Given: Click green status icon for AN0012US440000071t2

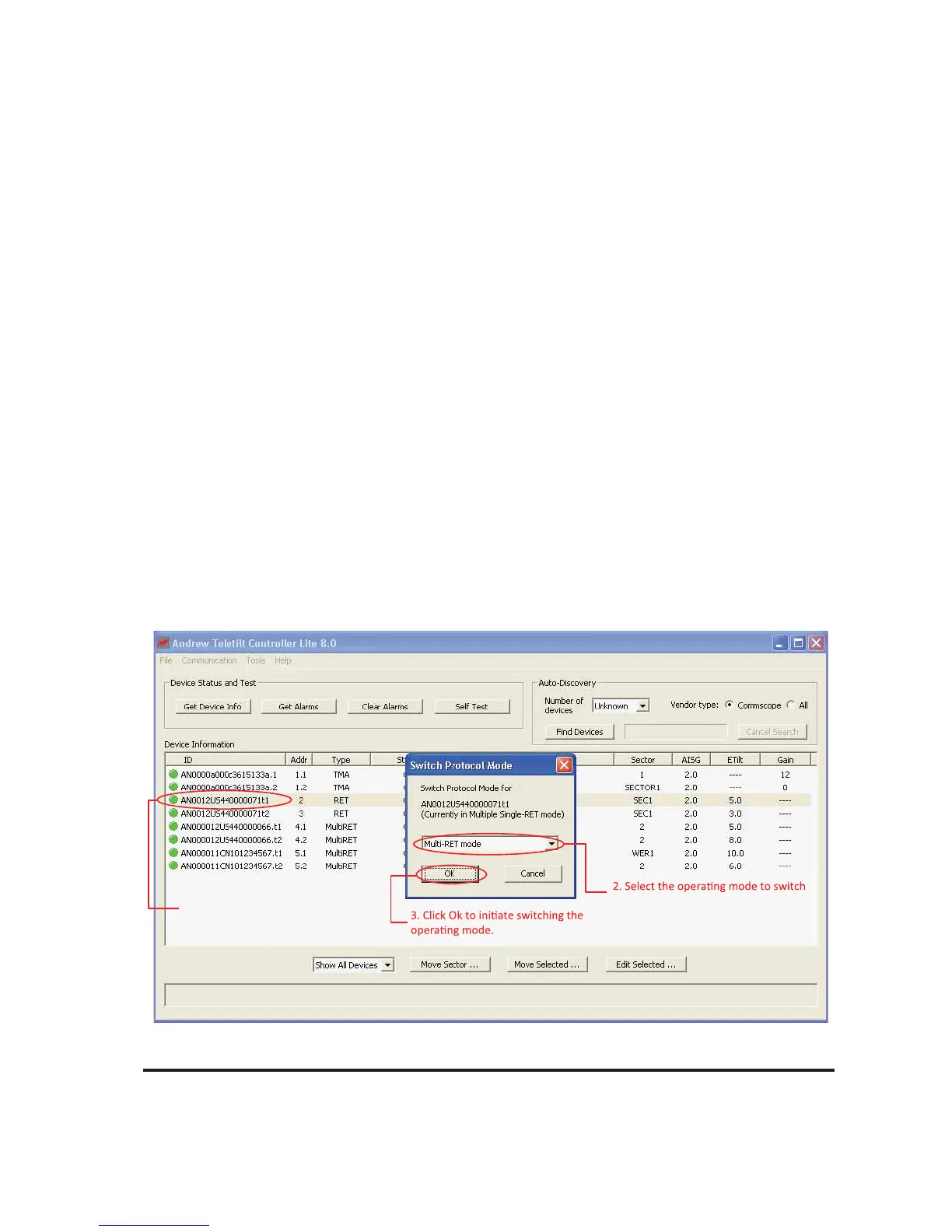Looking at the screenshot, I should click(173, 813).
